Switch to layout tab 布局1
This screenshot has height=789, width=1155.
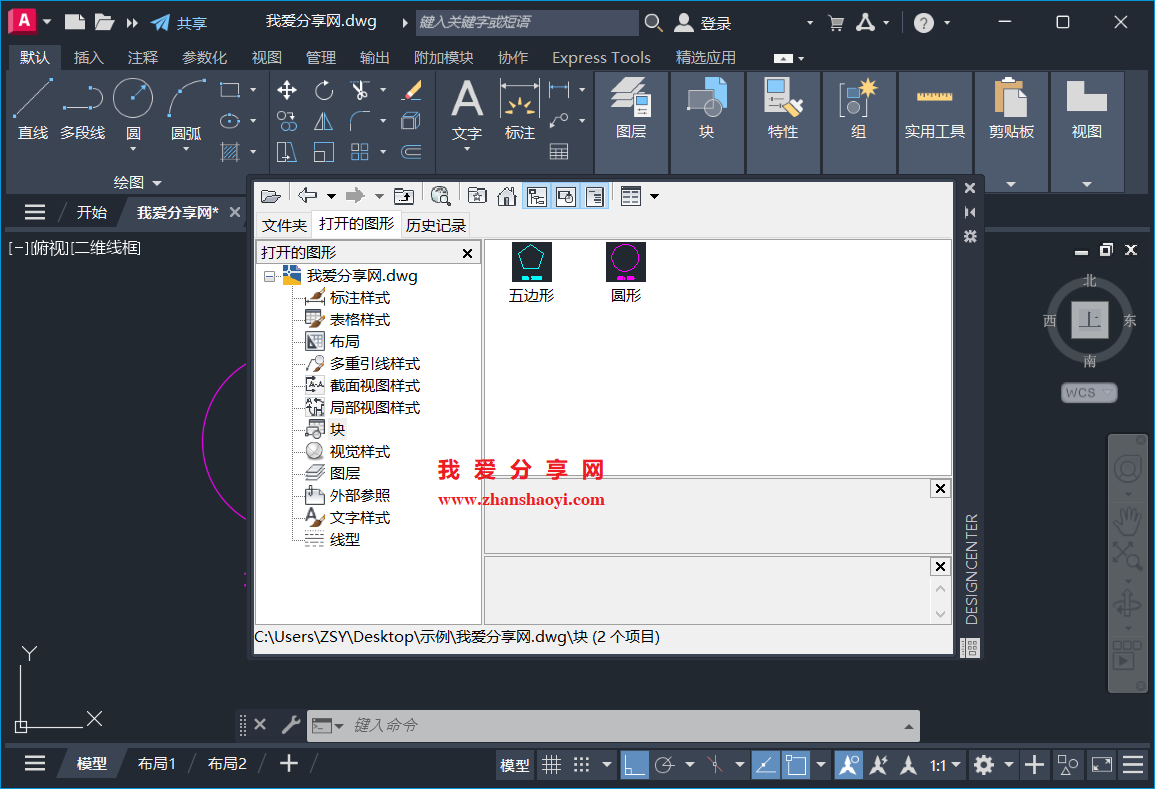click(157, 764)
